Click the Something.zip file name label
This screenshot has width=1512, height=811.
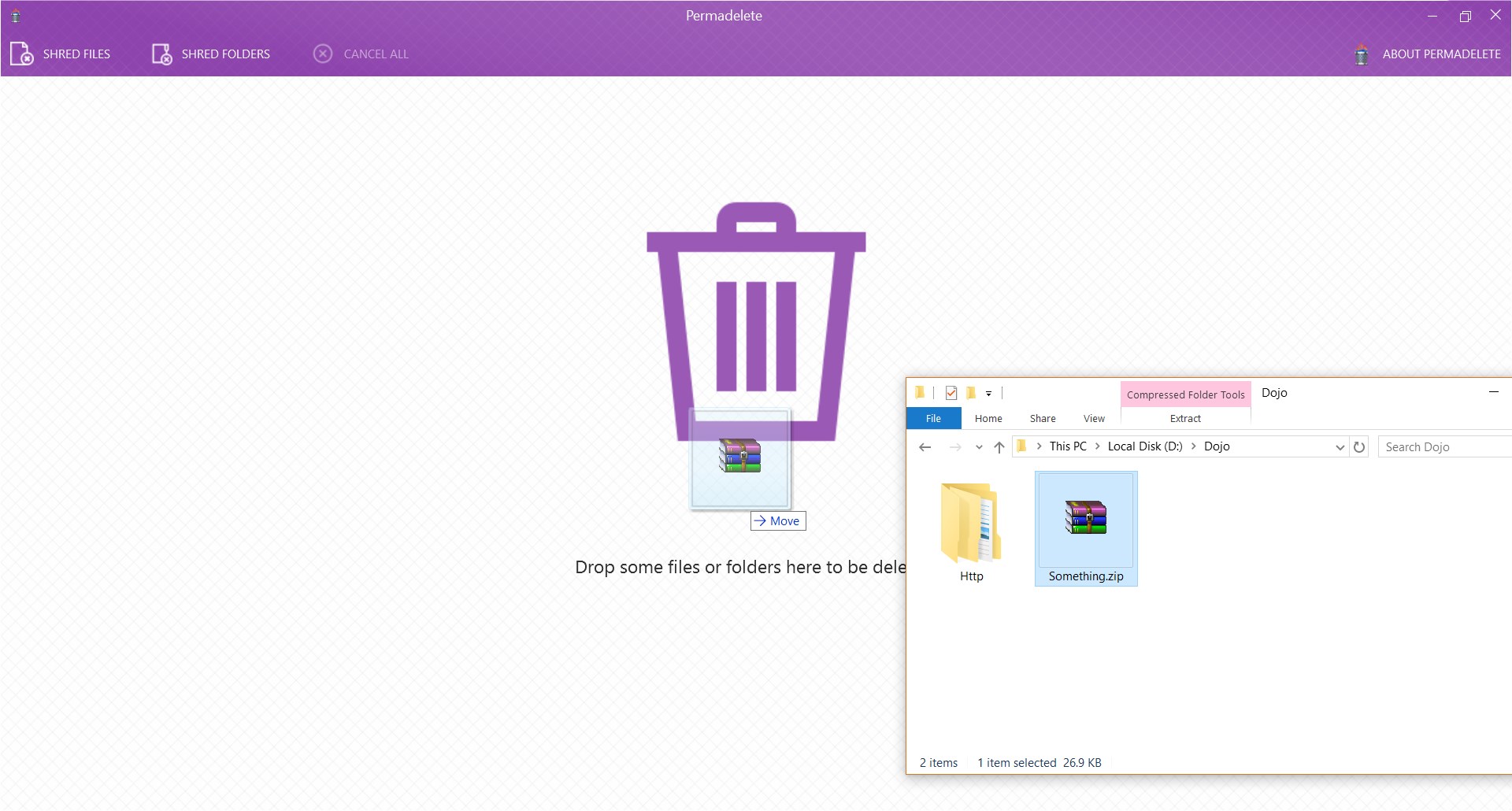pyautogui.click(x=1086, y=576)
